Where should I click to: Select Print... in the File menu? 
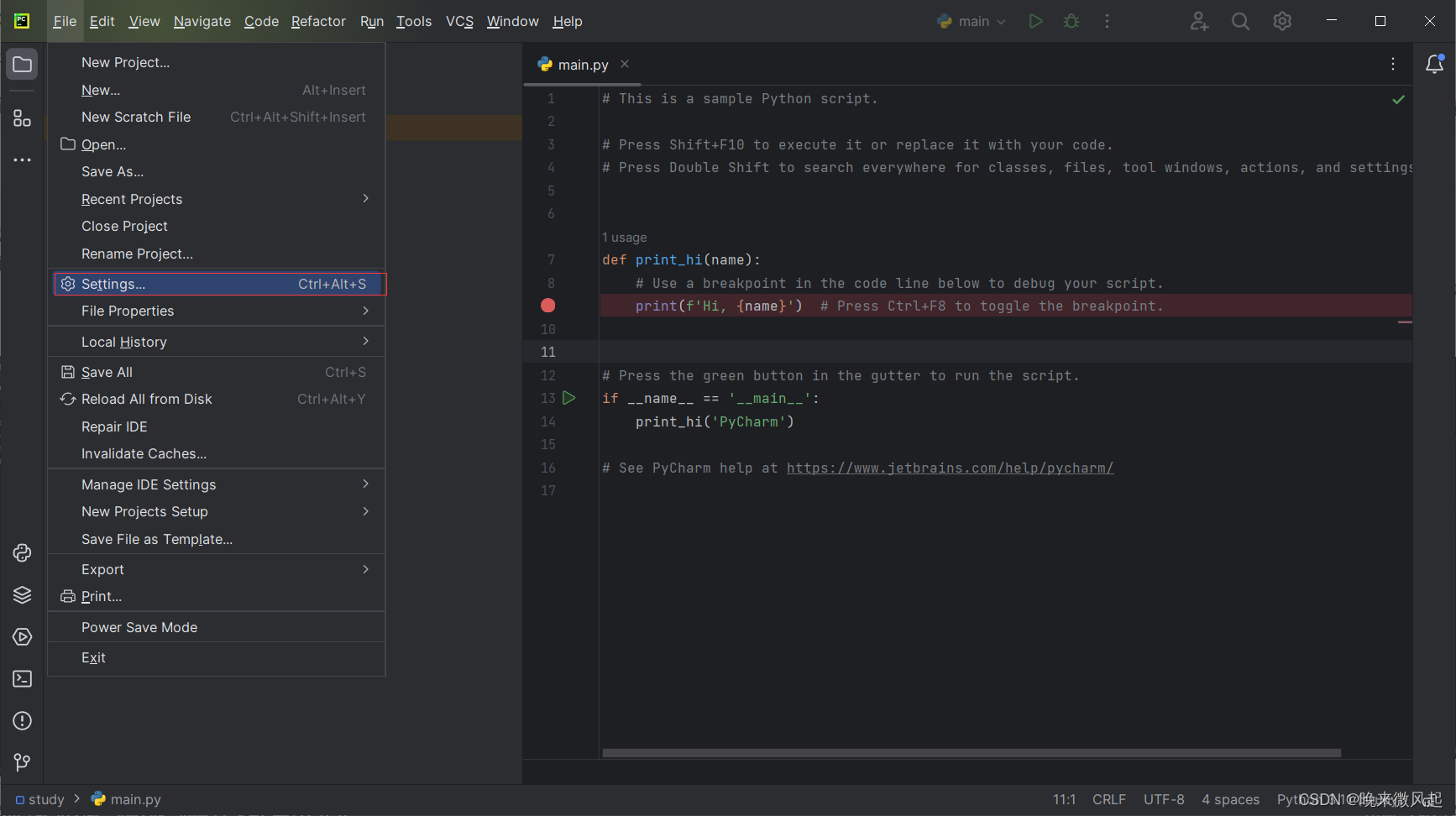coord(217,596)
